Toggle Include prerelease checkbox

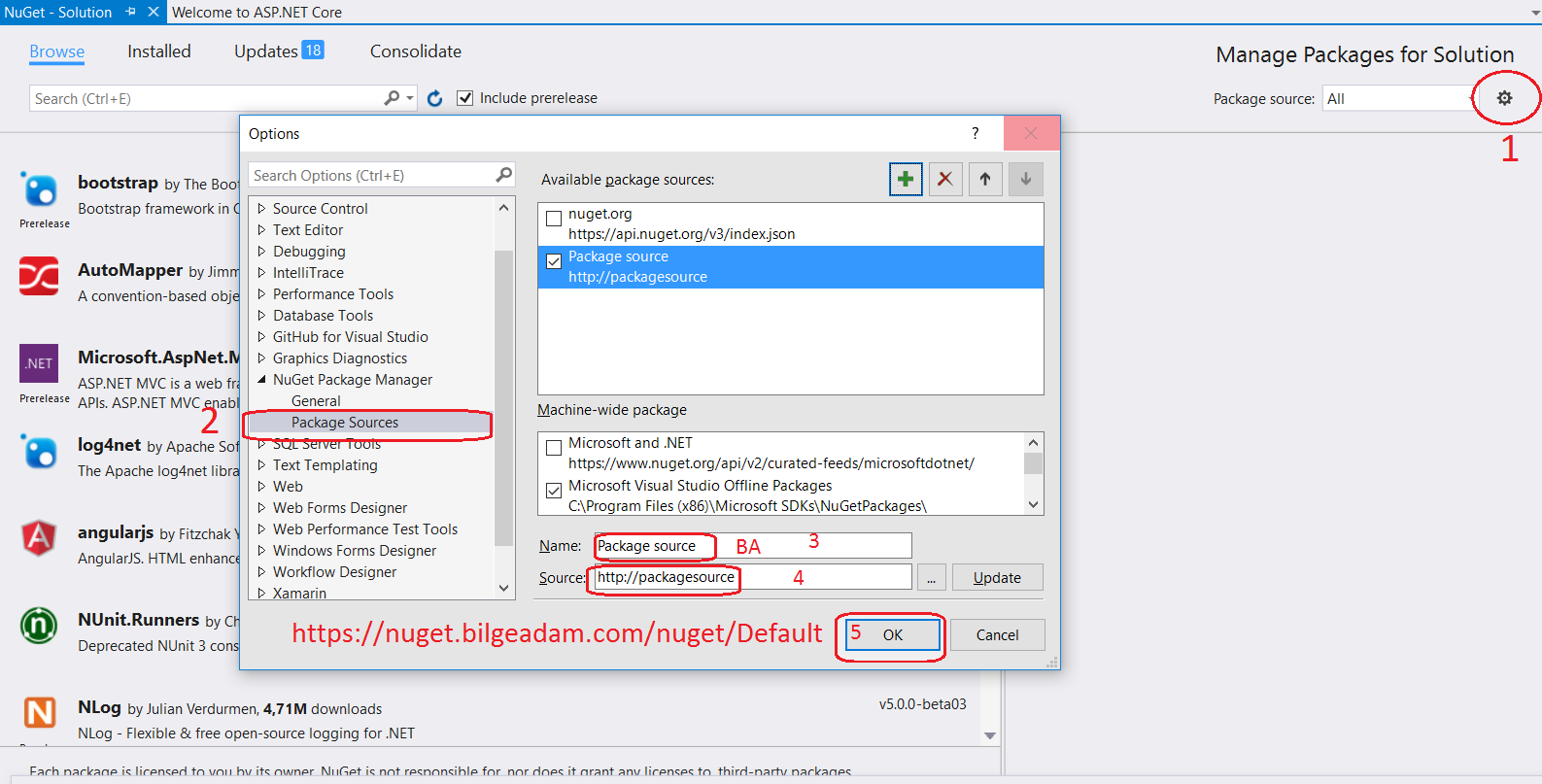(x=465, y=98)
